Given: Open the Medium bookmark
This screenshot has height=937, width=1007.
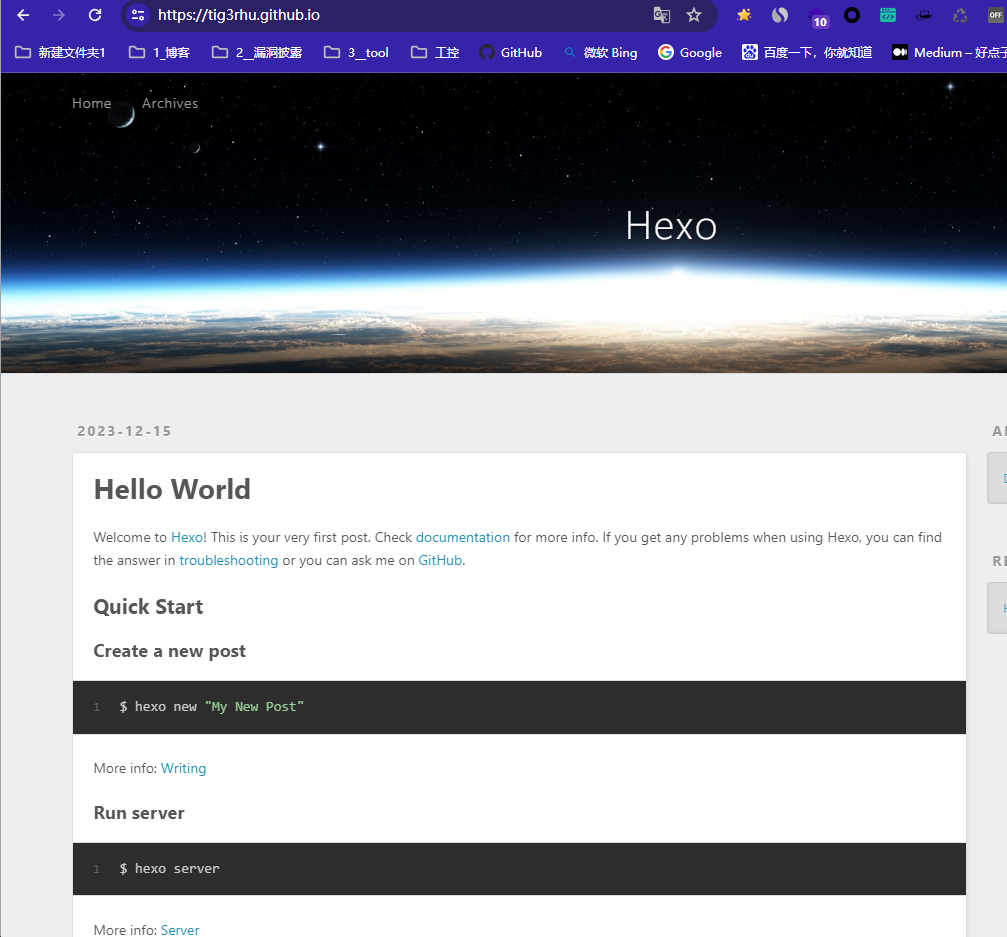Looking at the screenshot, I should (x=949, y=52).
